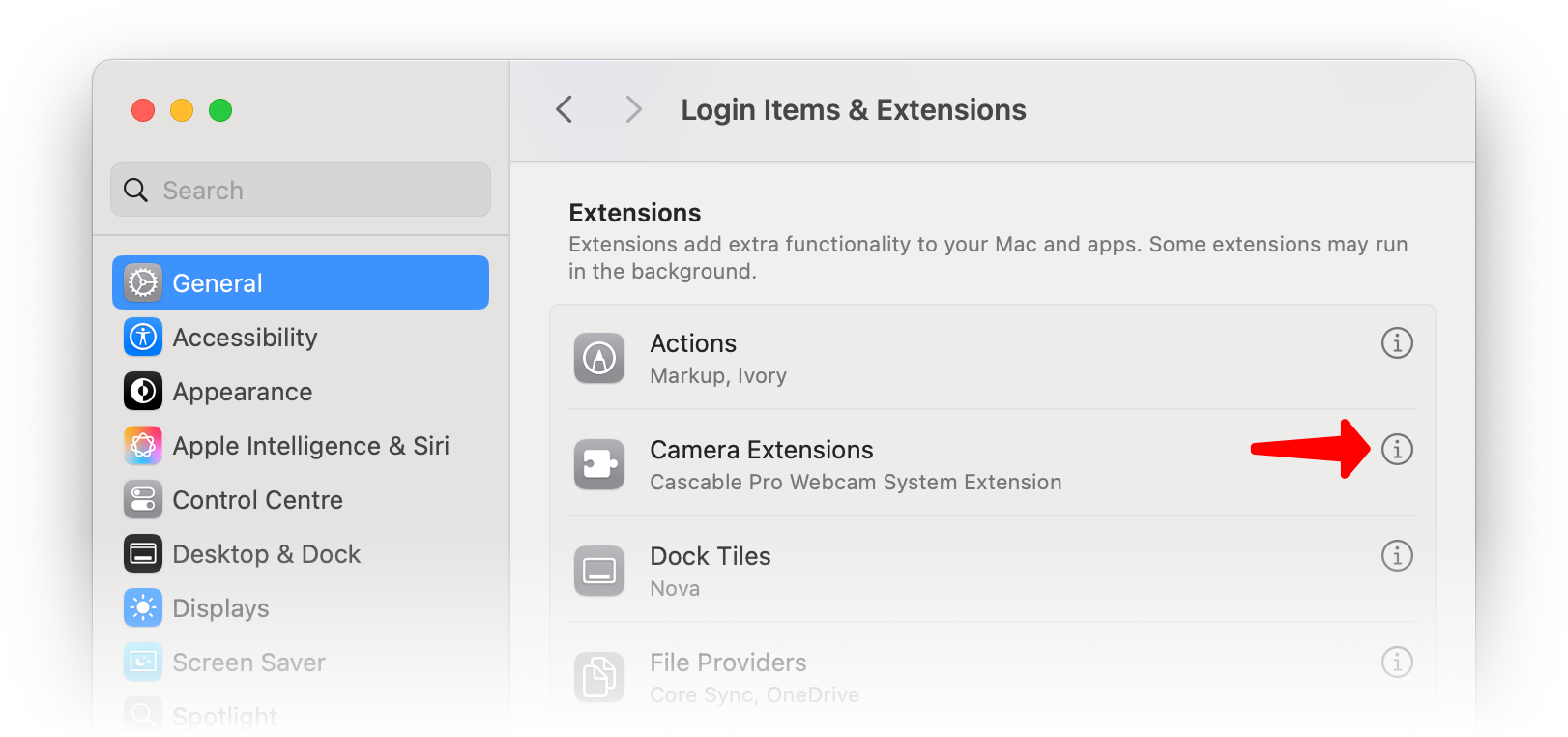The height and width of the screenshot is (737, 1568).
Task: Click the File Providers row title
Action: coord(728,663)
